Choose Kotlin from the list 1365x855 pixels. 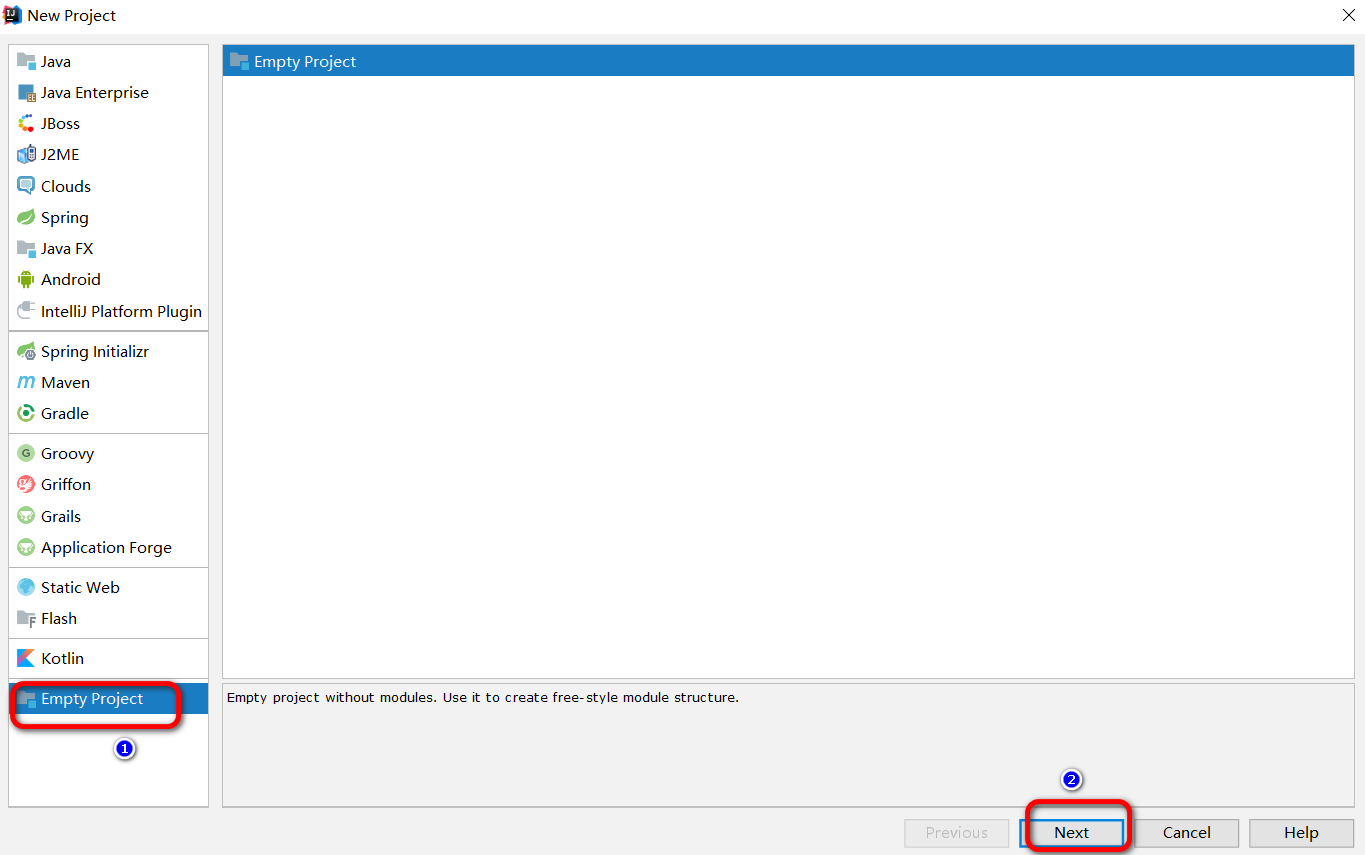click(108, 658)
